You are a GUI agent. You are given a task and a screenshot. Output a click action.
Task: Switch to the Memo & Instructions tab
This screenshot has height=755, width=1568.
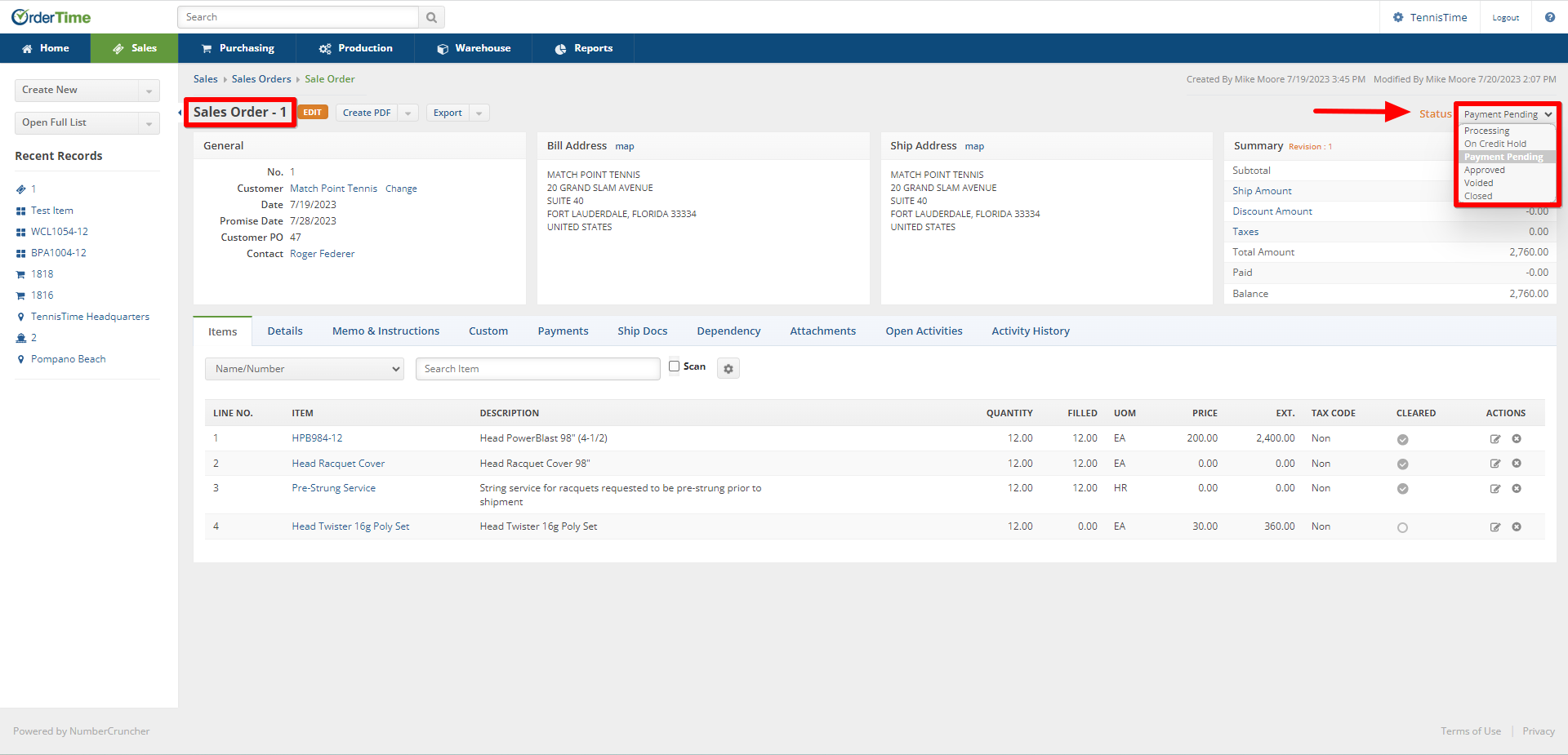(x=385, y=331)
